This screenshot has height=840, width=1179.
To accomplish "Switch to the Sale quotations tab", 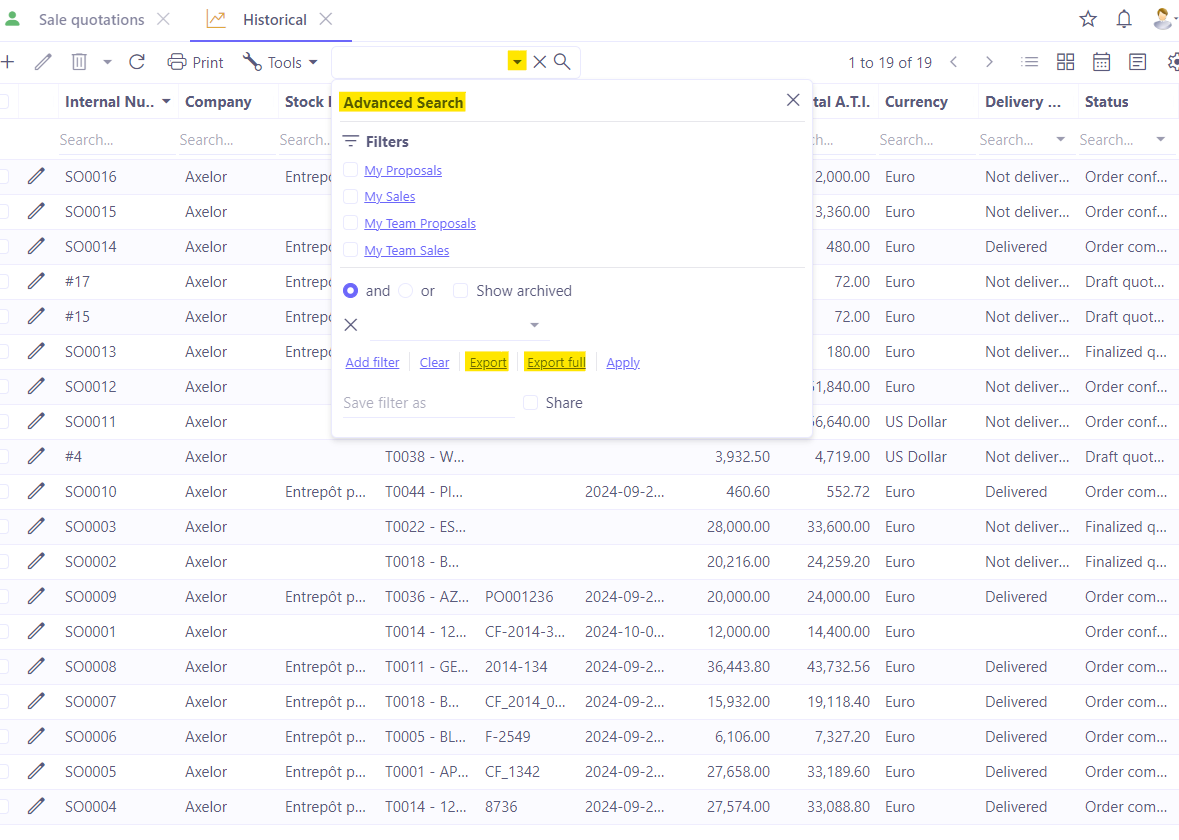I will pos(91,20).
